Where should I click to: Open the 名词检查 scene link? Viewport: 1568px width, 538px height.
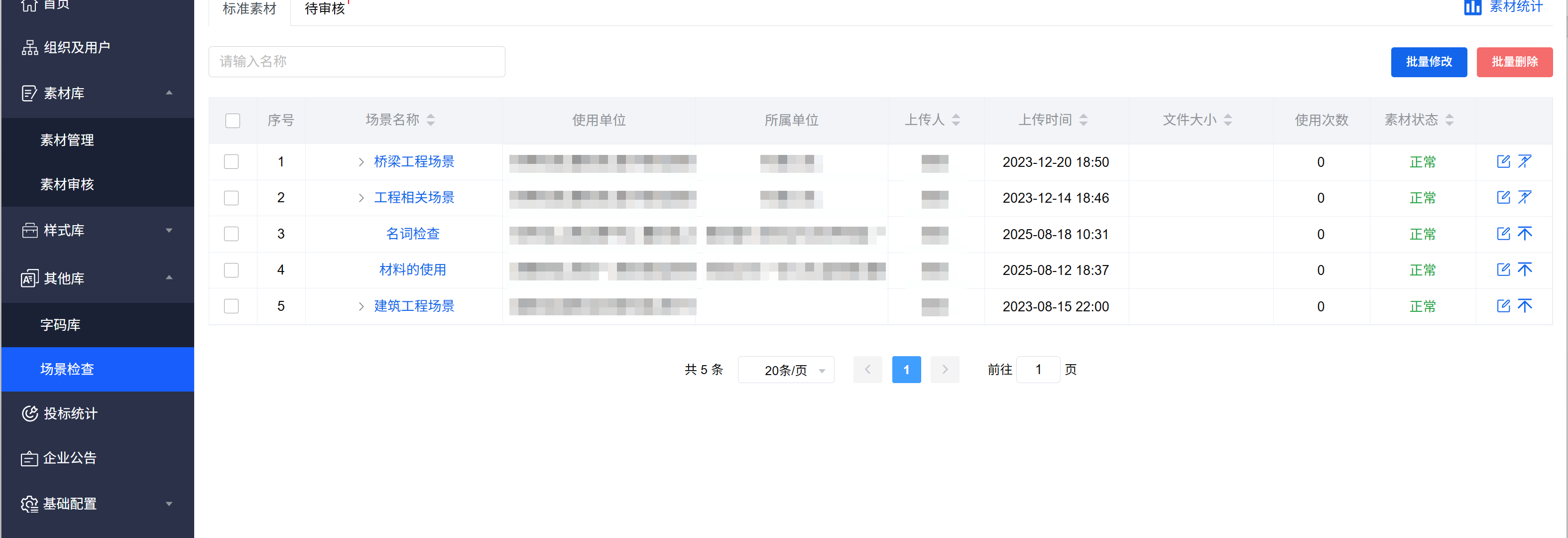413,234
